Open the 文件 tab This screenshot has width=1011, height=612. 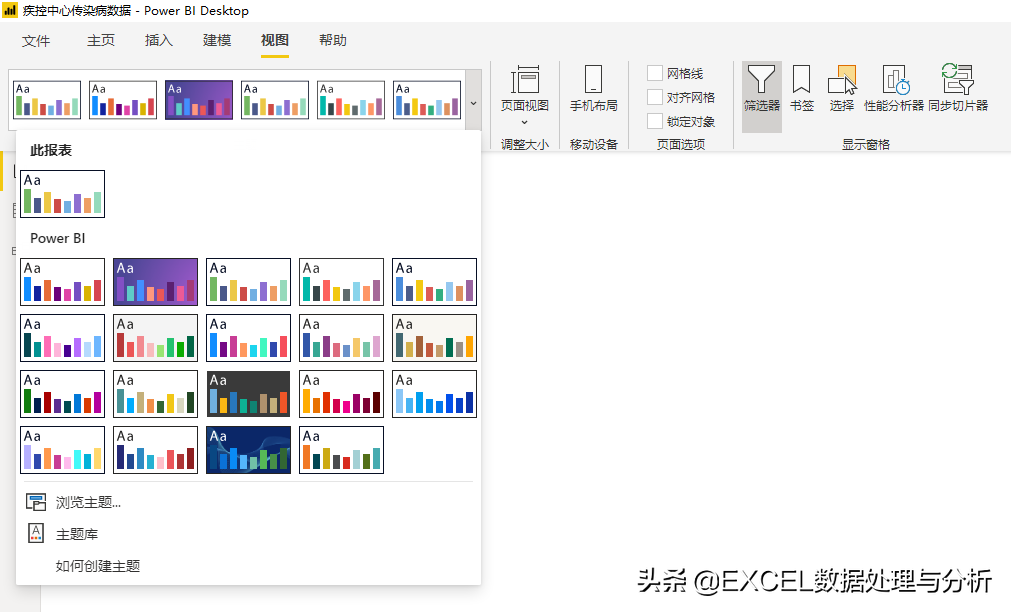[36, 41]
